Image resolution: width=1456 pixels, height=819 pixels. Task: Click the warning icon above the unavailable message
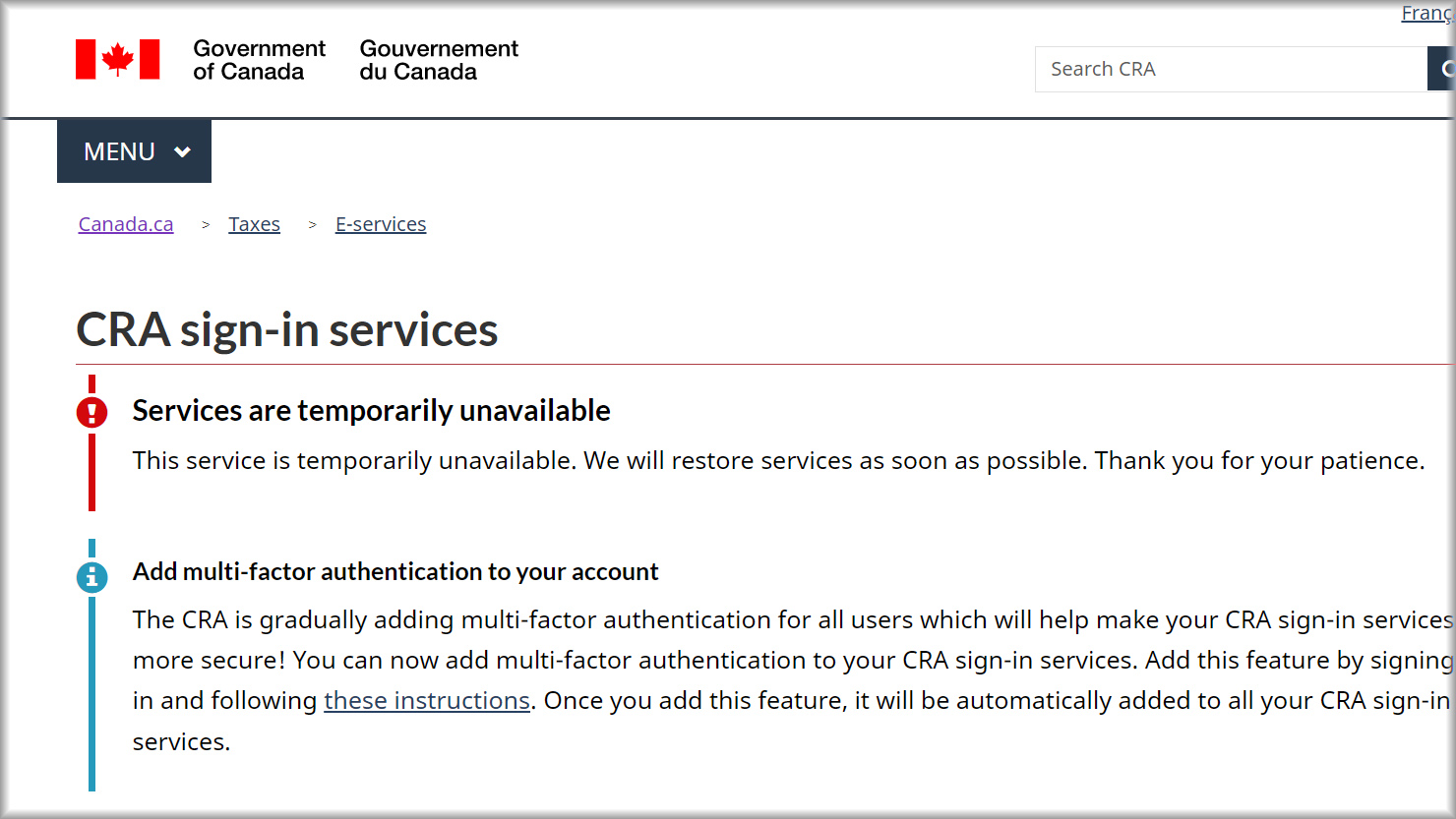click(x=91, y=411)
